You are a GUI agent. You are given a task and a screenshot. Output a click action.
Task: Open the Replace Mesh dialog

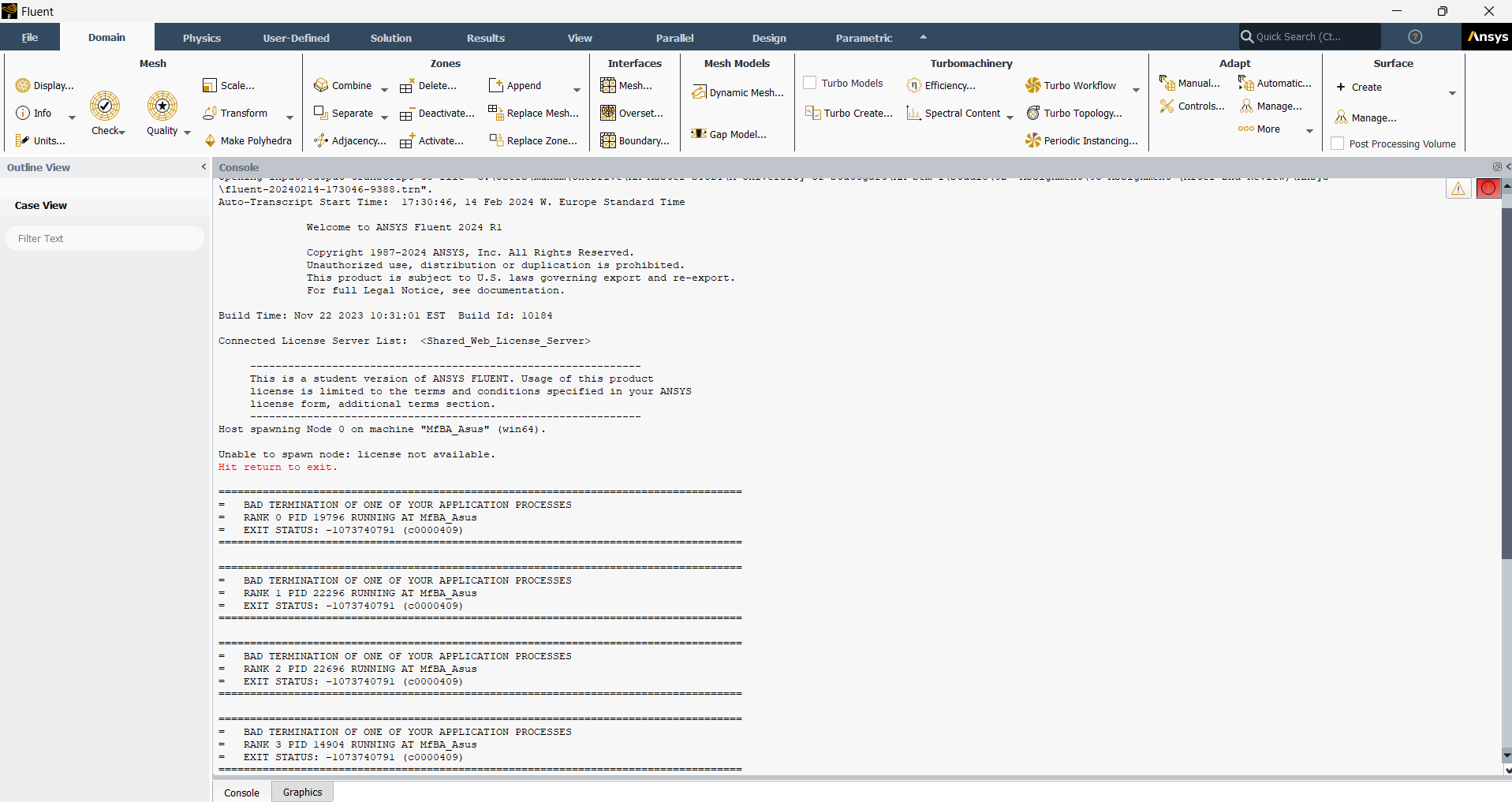534,113
